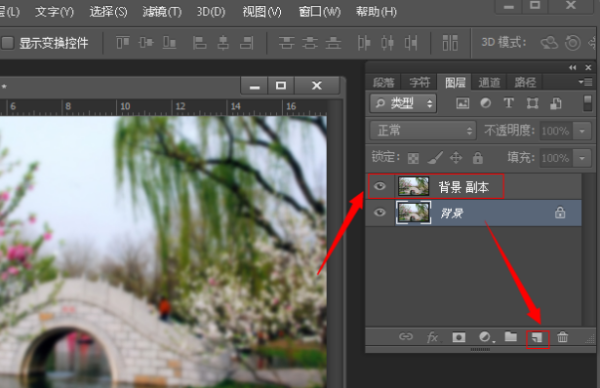The width and height of the screenshot is (600, 388).
Task: Open the 类型 filter dropdown
Action: pos(403,103)
